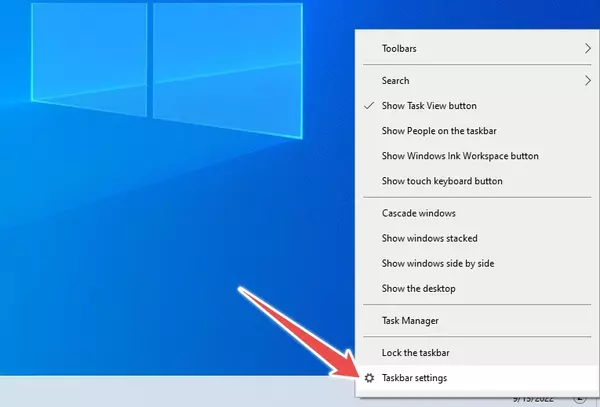600x407 pixels.
Task: Click the gear icon beside Taskbar settings
Action: tap(369, 378)
